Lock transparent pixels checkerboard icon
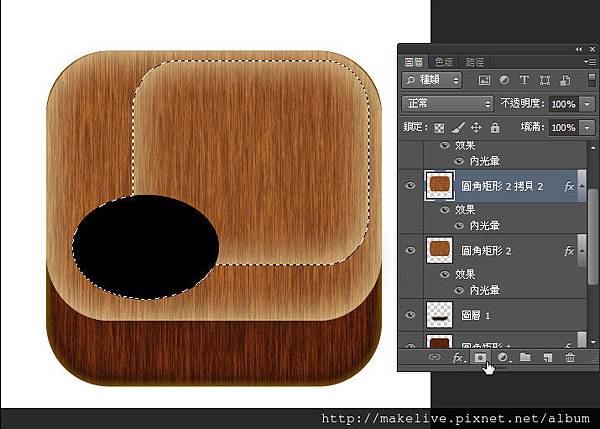Screen dimensions: 600x429 439,128
